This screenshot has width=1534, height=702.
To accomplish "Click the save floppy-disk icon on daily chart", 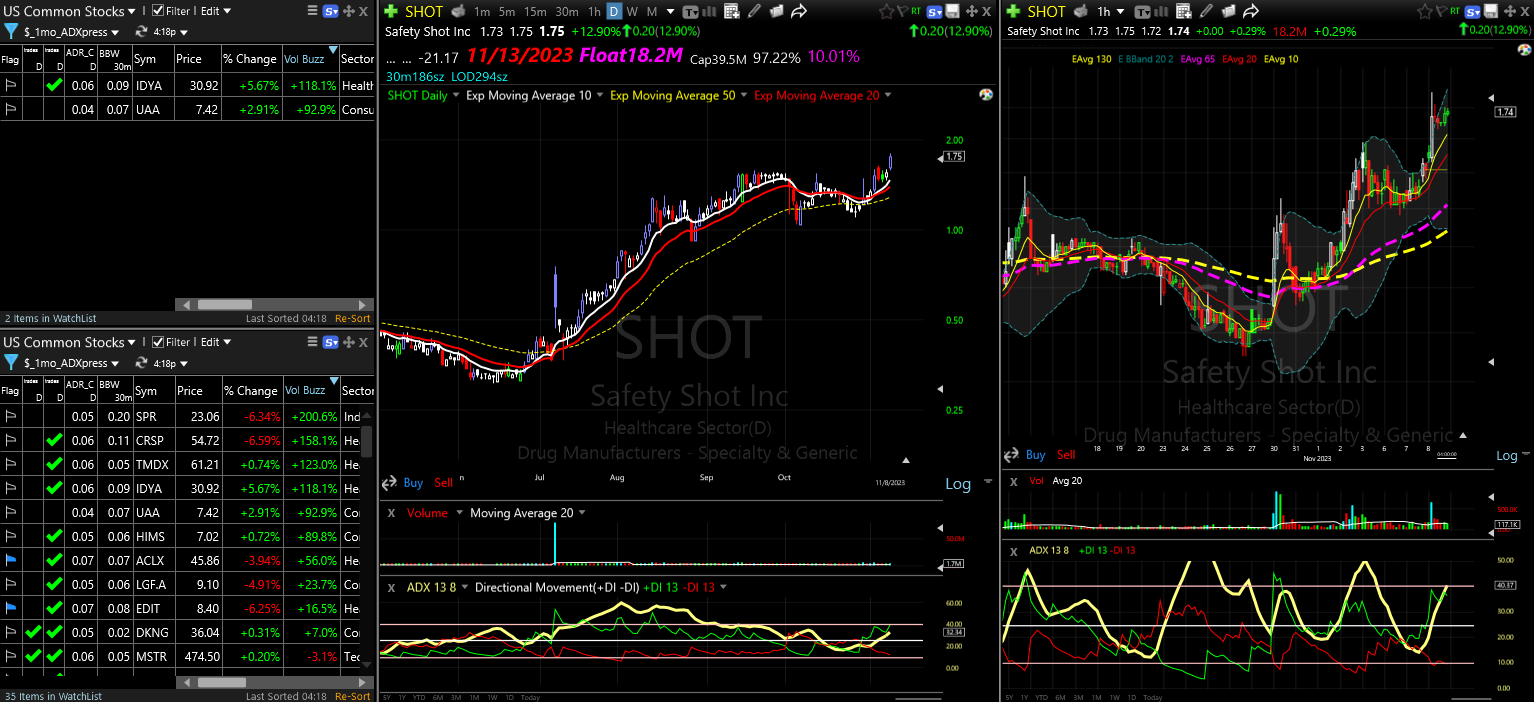I will (953, 11).
